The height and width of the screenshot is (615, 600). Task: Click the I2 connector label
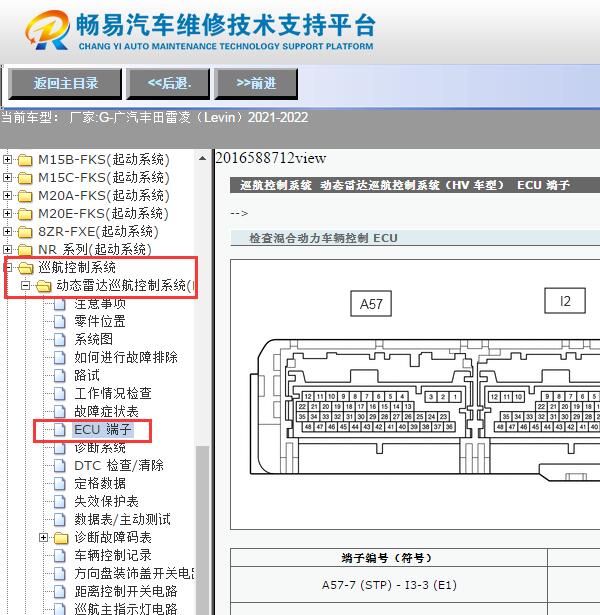pos(565,301)
